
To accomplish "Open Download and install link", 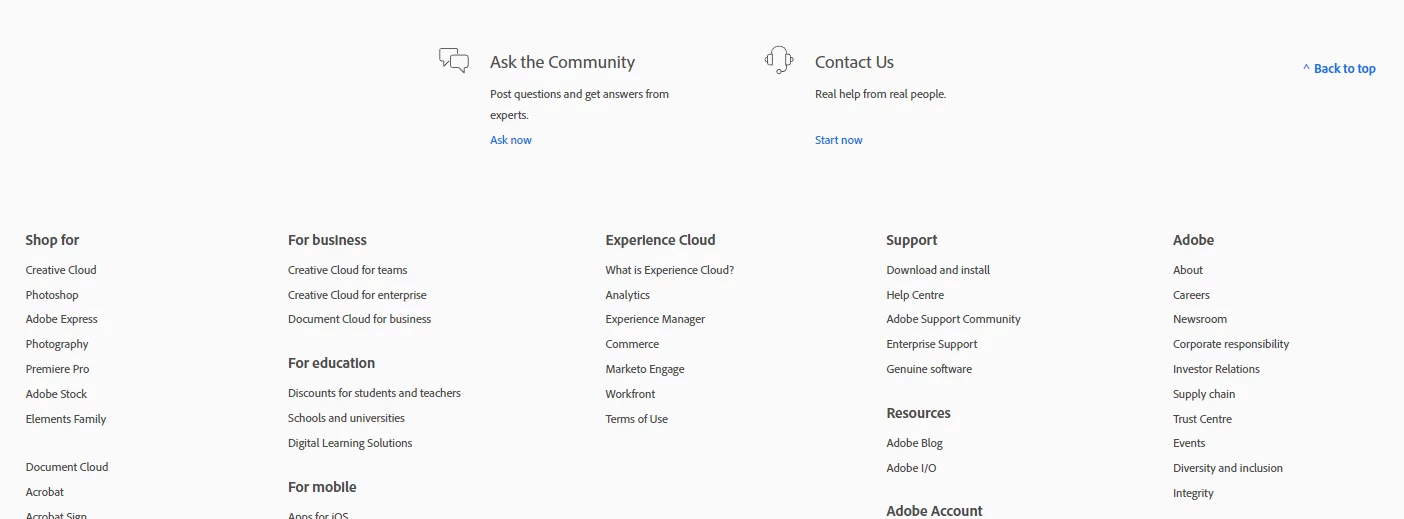I will pos(938,270).
